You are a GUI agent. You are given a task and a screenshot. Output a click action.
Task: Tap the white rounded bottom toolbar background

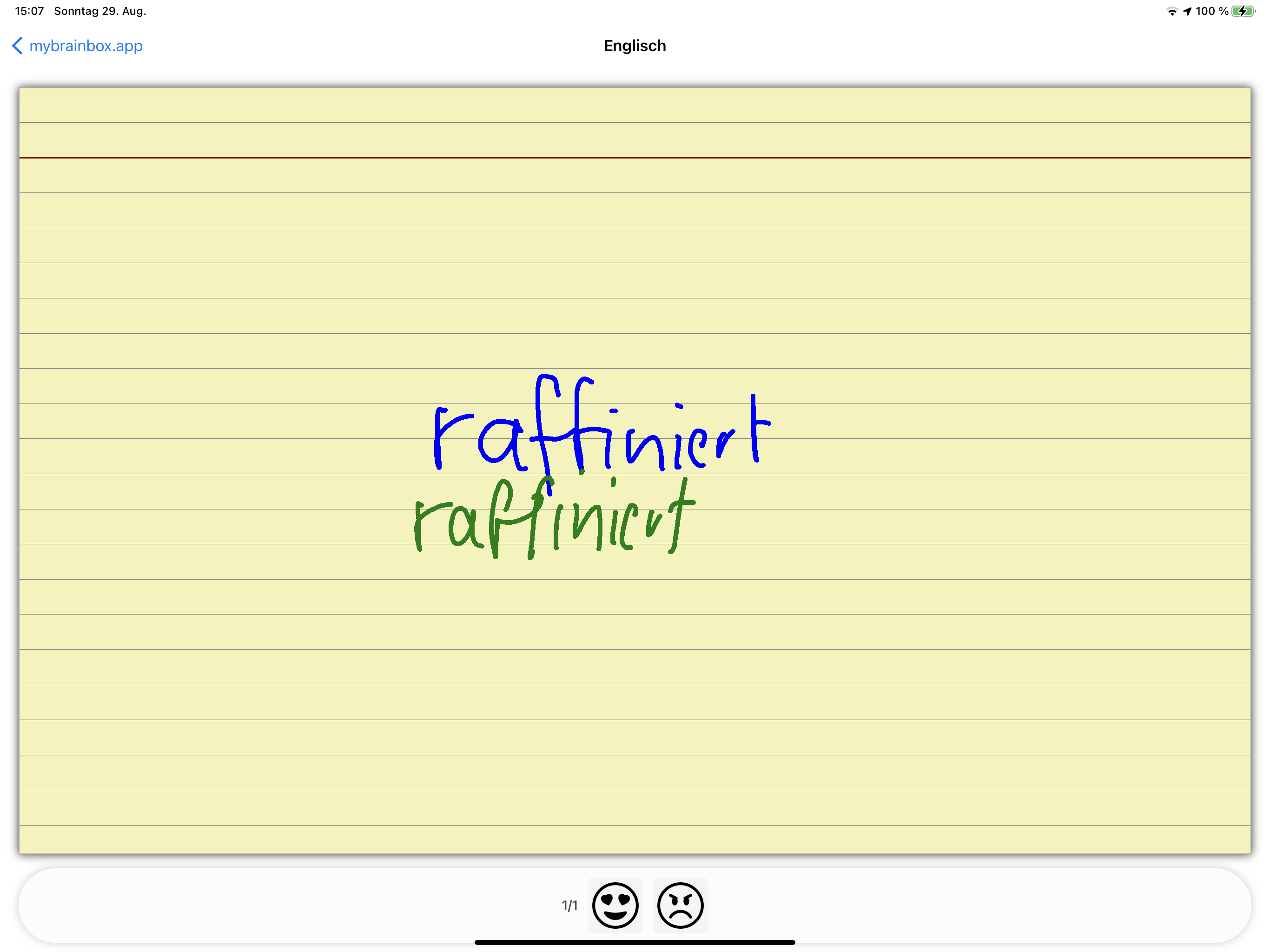[287, 906]
